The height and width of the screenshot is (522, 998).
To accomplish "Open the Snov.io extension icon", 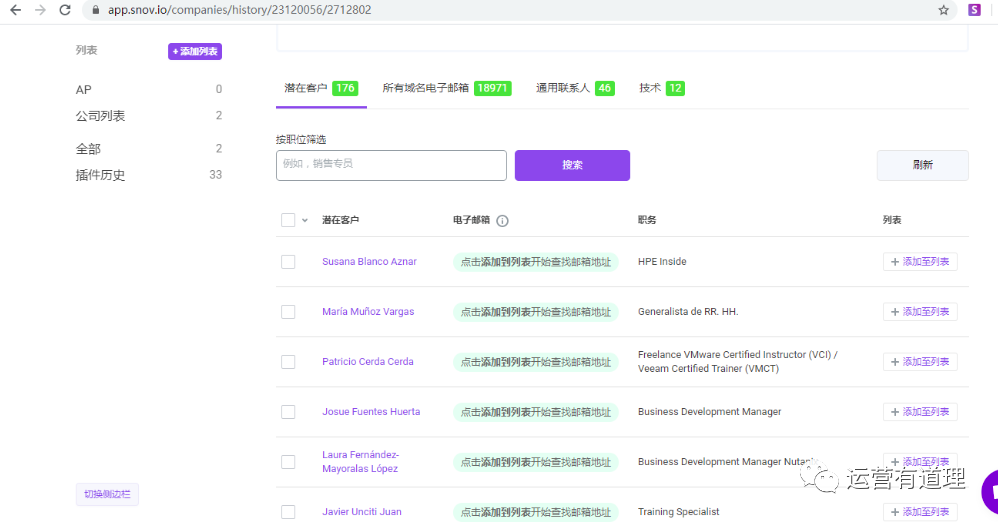I will point(974,10).
